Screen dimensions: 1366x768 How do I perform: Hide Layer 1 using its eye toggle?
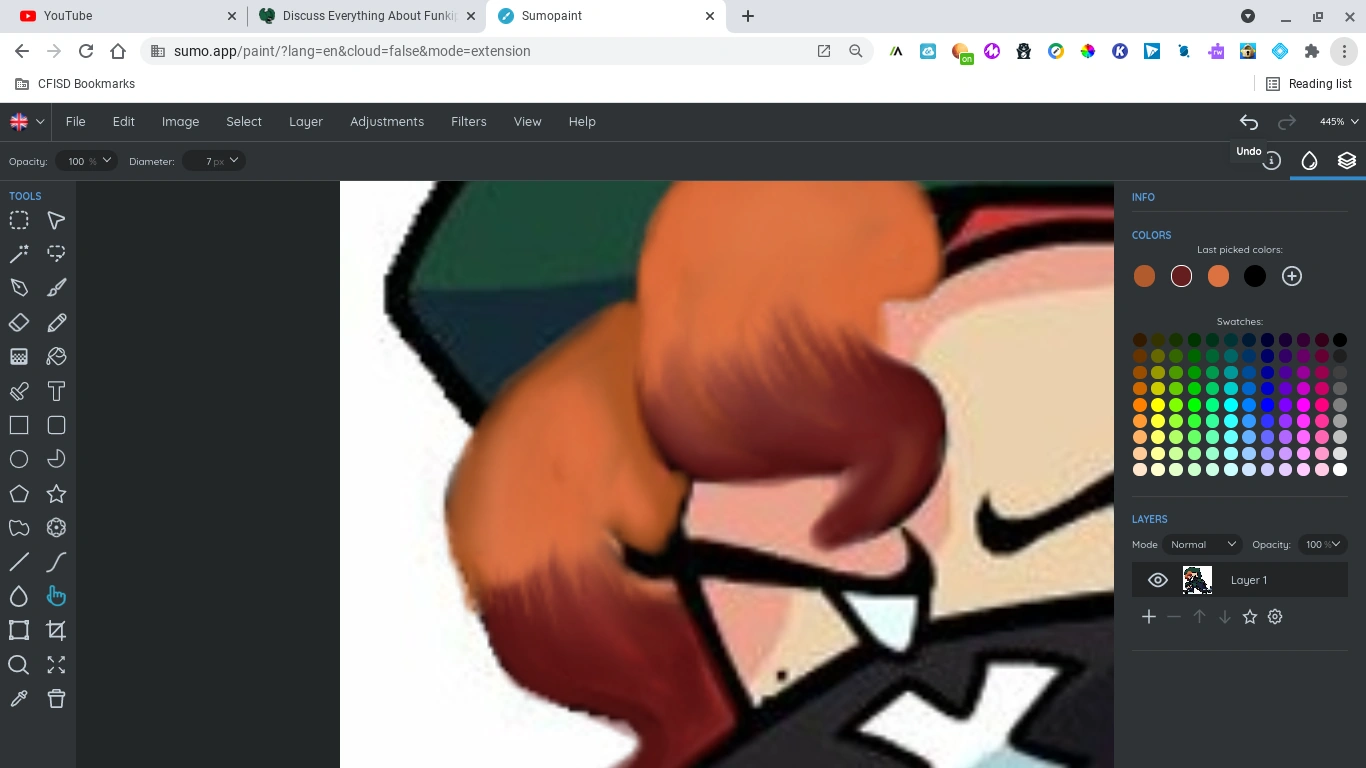click(x=1157, y=580)
